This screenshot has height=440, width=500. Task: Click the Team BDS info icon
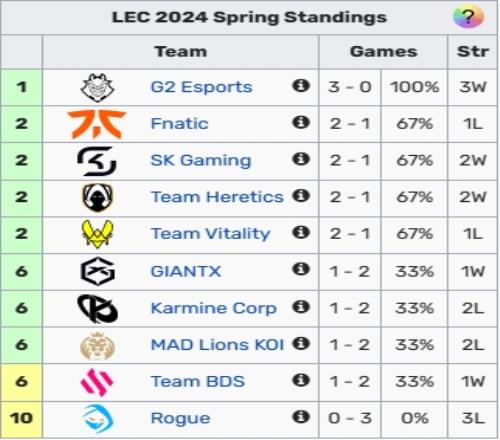(301, 380)
